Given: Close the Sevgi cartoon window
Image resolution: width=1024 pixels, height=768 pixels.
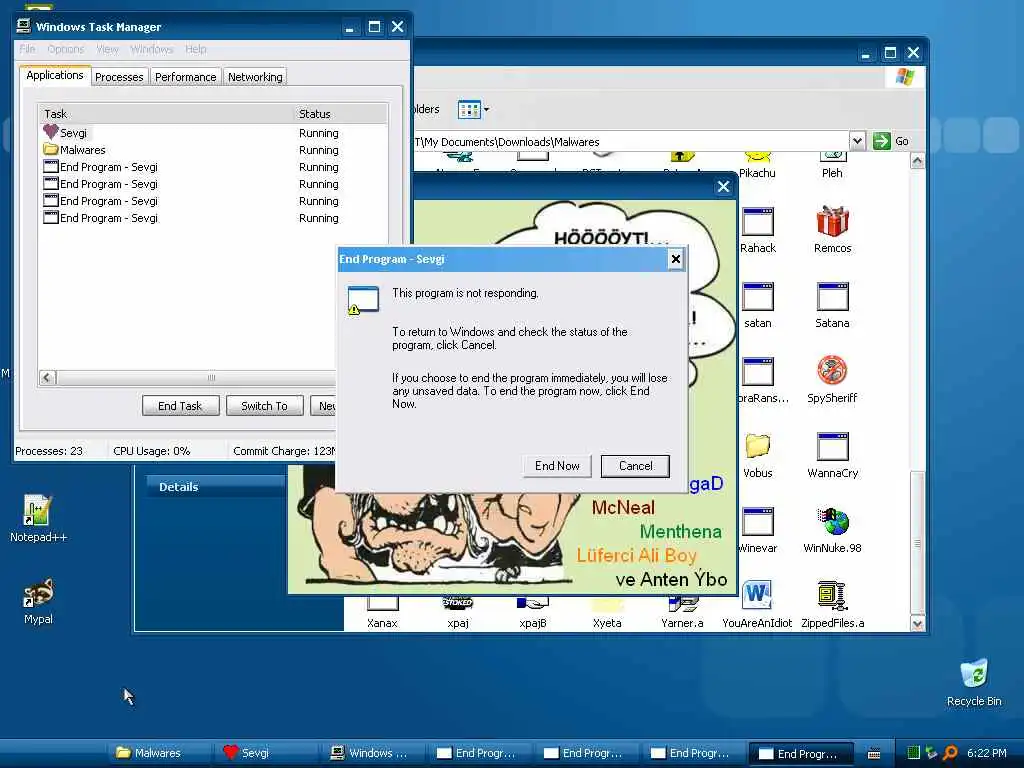Looking at the screenshot, I should point(723,187).
